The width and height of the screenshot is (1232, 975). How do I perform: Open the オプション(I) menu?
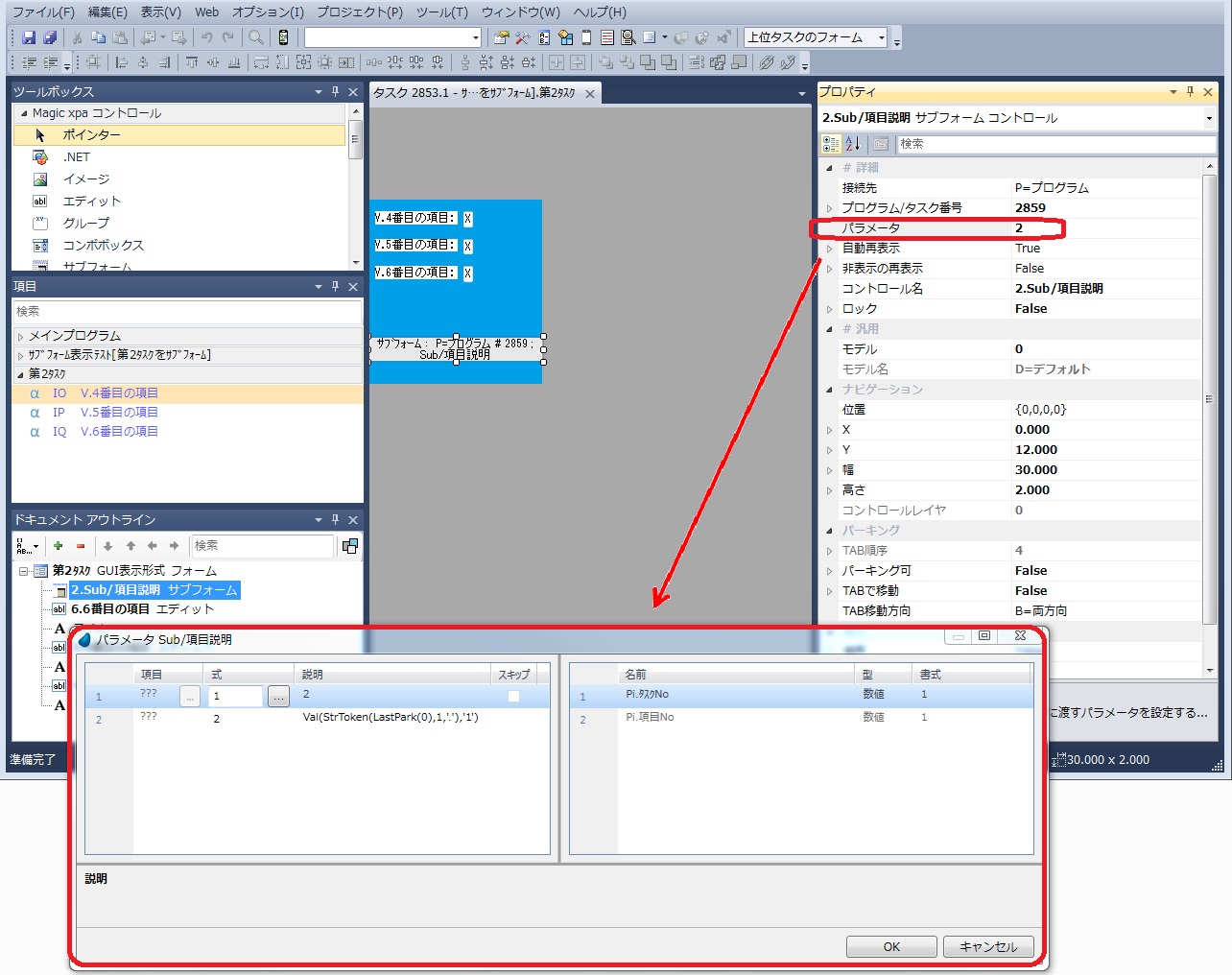(x=268, y=12)
